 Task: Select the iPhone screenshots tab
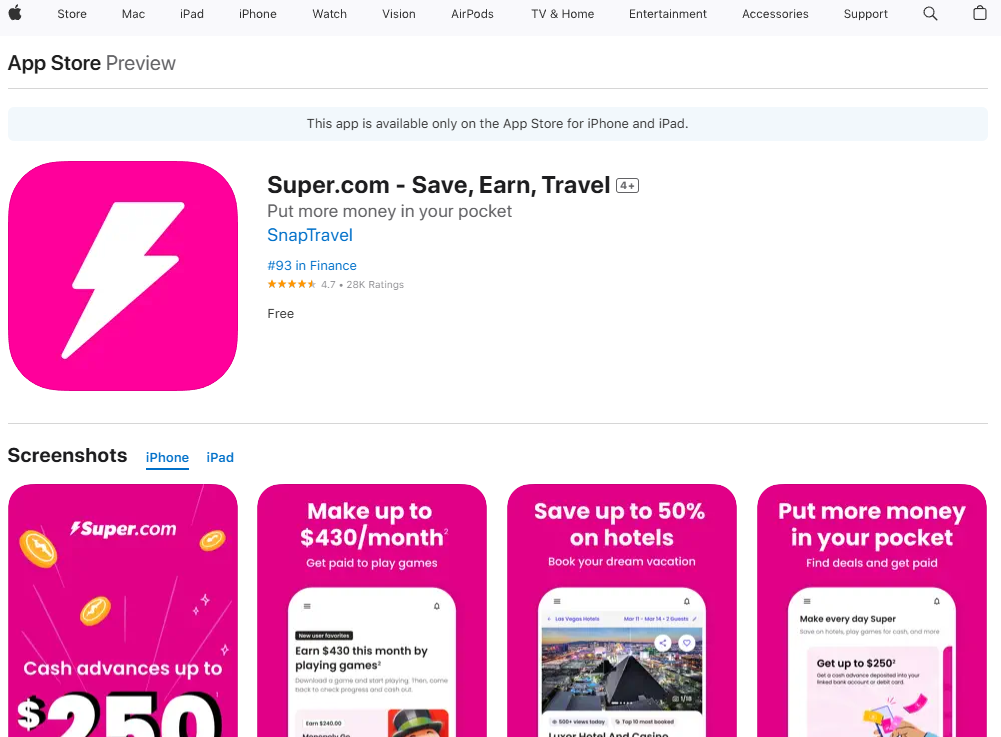click(x=167, y=457)
